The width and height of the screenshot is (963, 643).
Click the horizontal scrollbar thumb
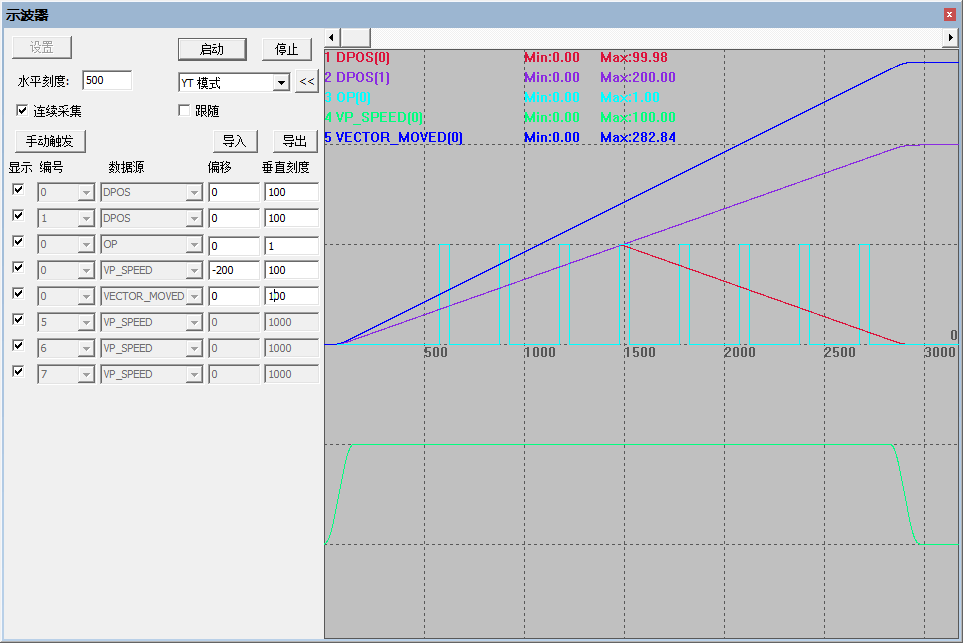pos(355,37)
